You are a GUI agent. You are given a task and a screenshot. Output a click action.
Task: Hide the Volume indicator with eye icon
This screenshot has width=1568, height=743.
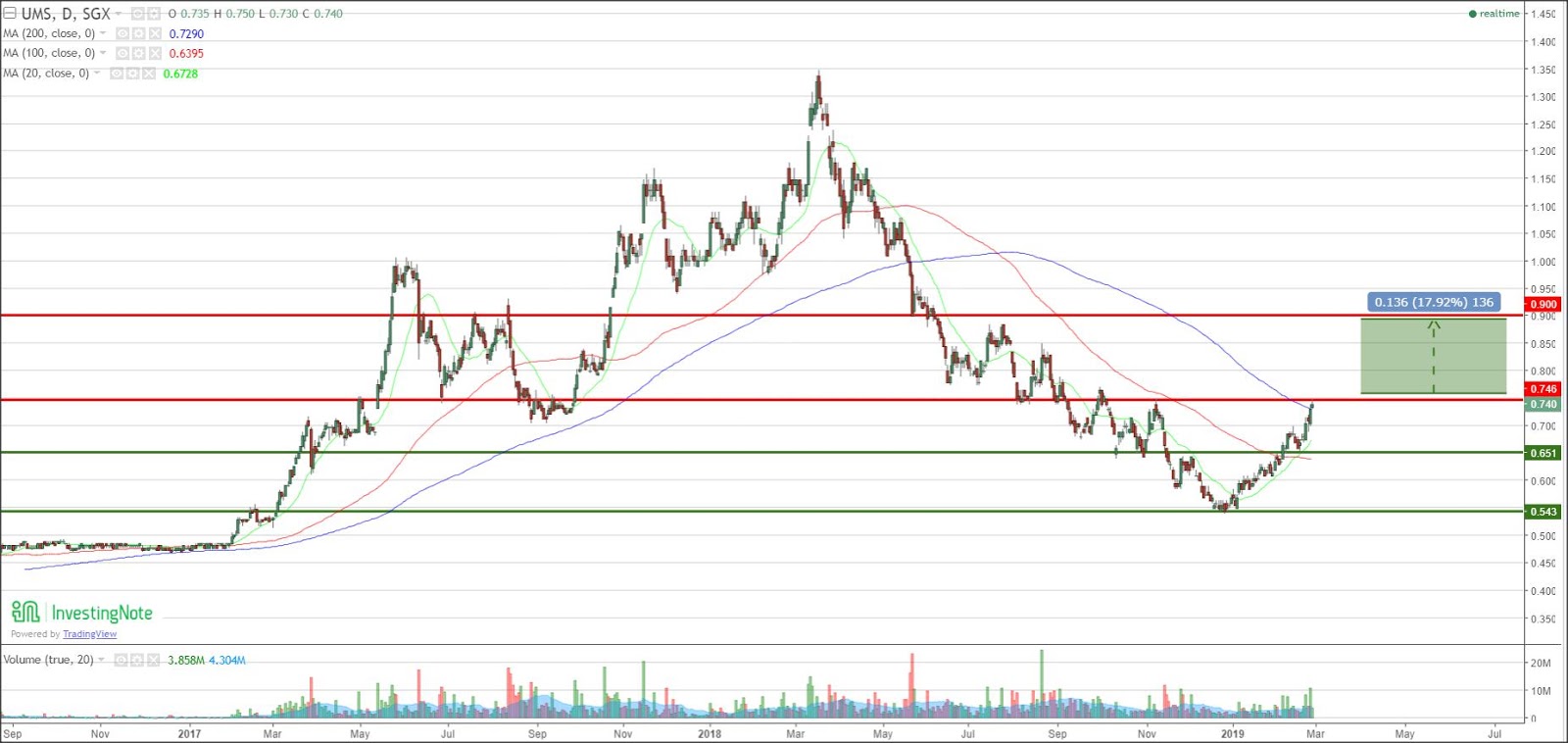(x=121, y=660)
